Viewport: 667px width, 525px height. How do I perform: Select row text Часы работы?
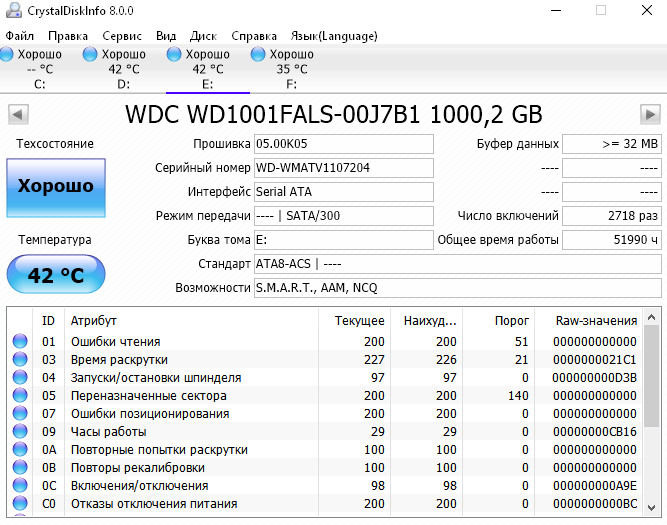pos(108,431)
